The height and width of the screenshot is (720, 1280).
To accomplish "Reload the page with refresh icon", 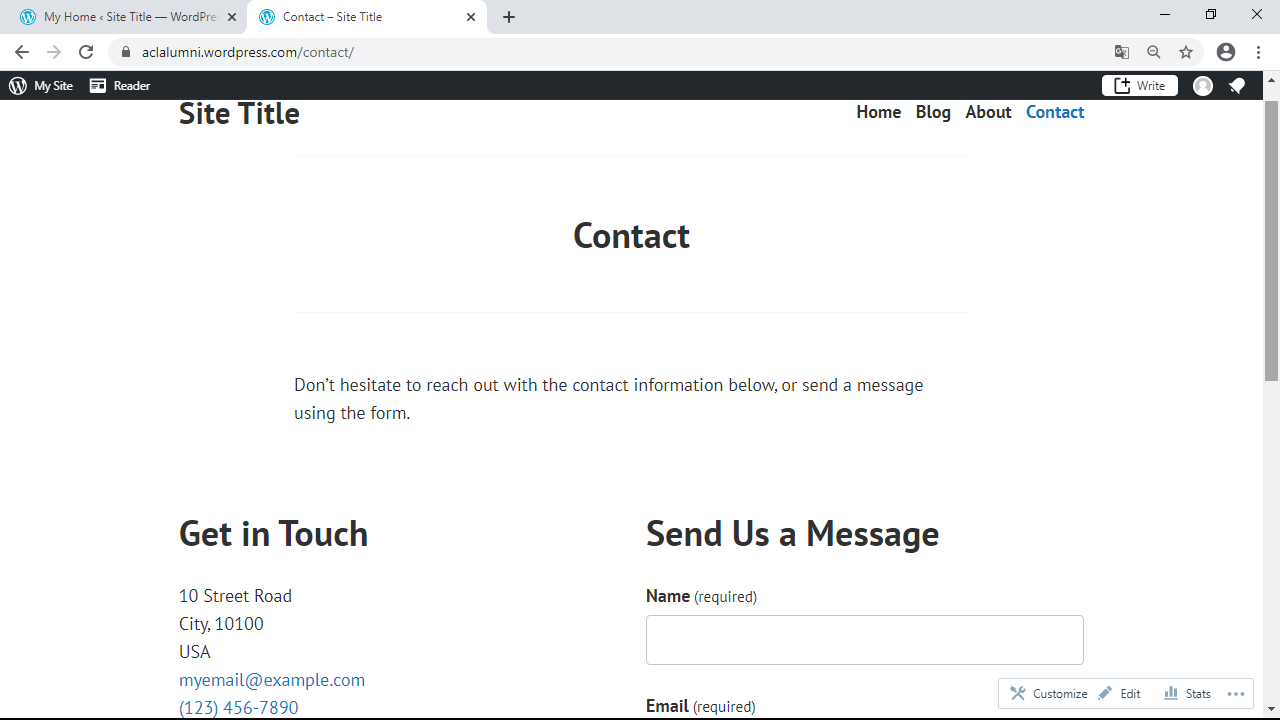I will coord(86,52).
